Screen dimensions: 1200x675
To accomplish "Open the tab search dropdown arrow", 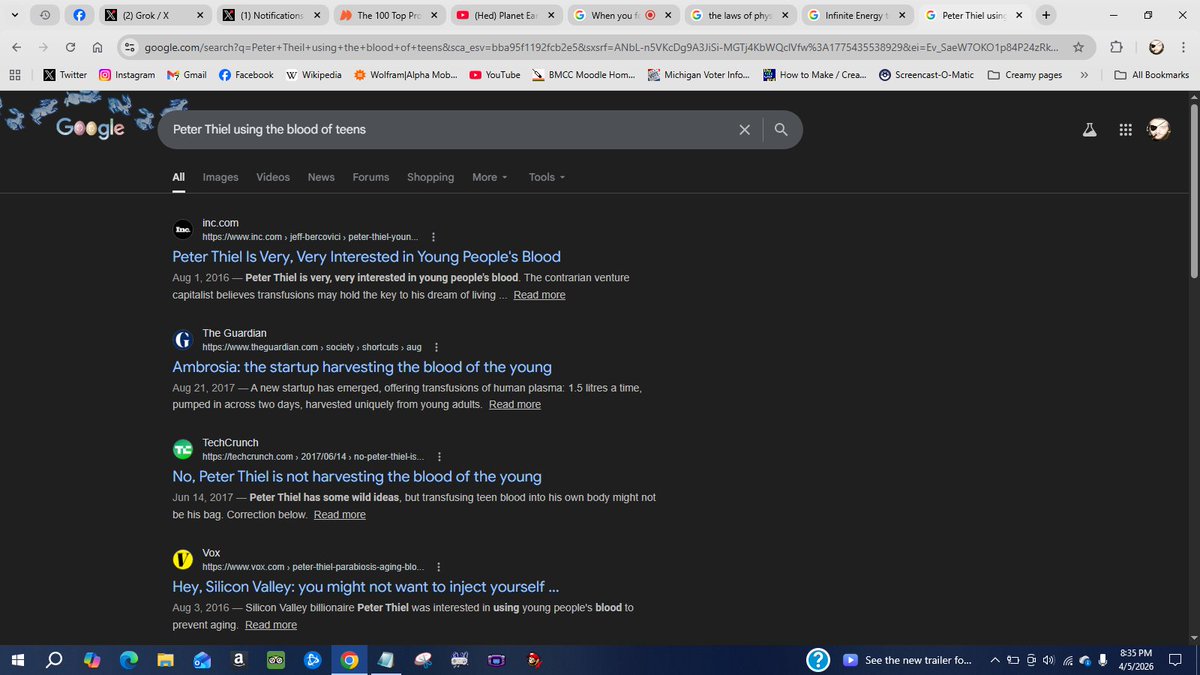I will pyautogui.click(x=14, y=15).
